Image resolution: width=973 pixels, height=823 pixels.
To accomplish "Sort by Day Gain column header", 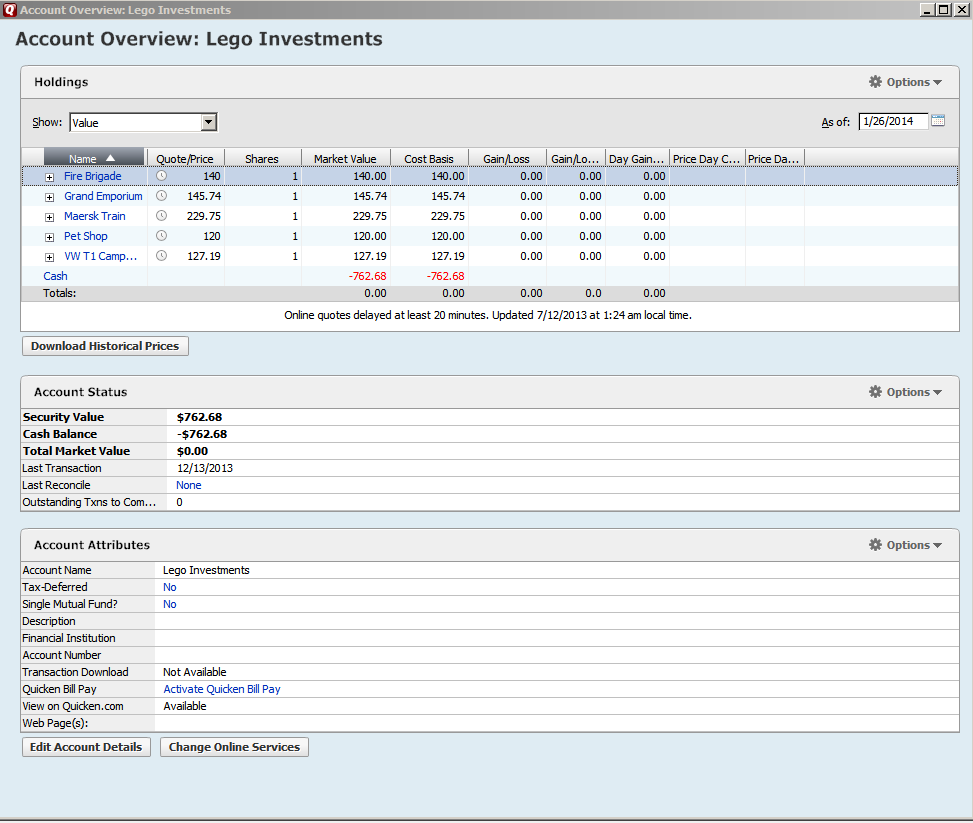I will coord(637,158).
